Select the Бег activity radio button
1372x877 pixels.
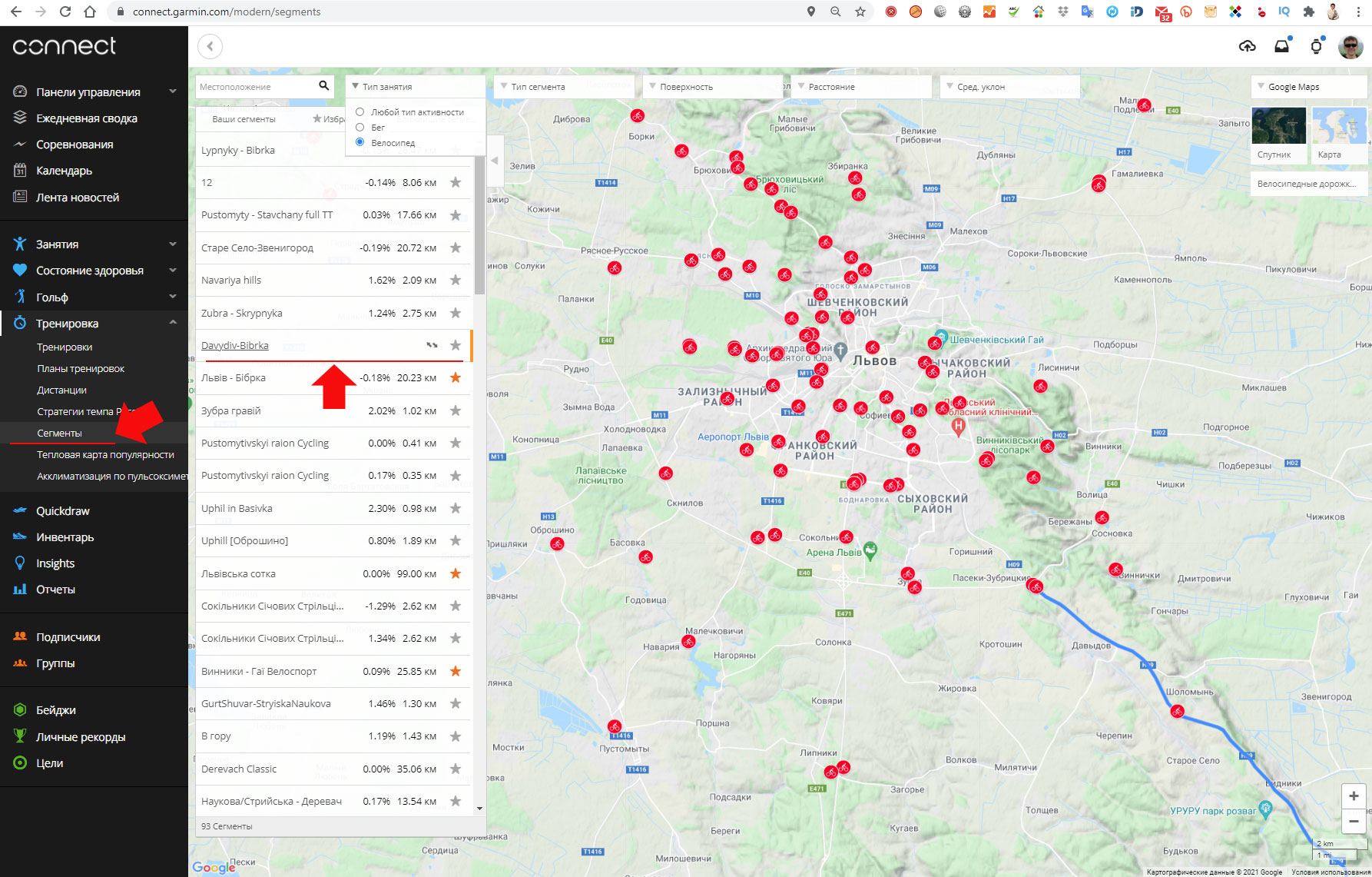pos(360,128)
